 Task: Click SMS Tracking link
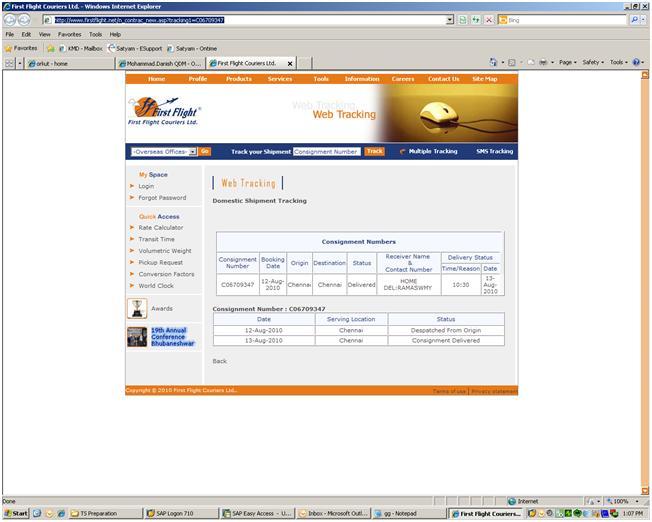pos(494,151)
